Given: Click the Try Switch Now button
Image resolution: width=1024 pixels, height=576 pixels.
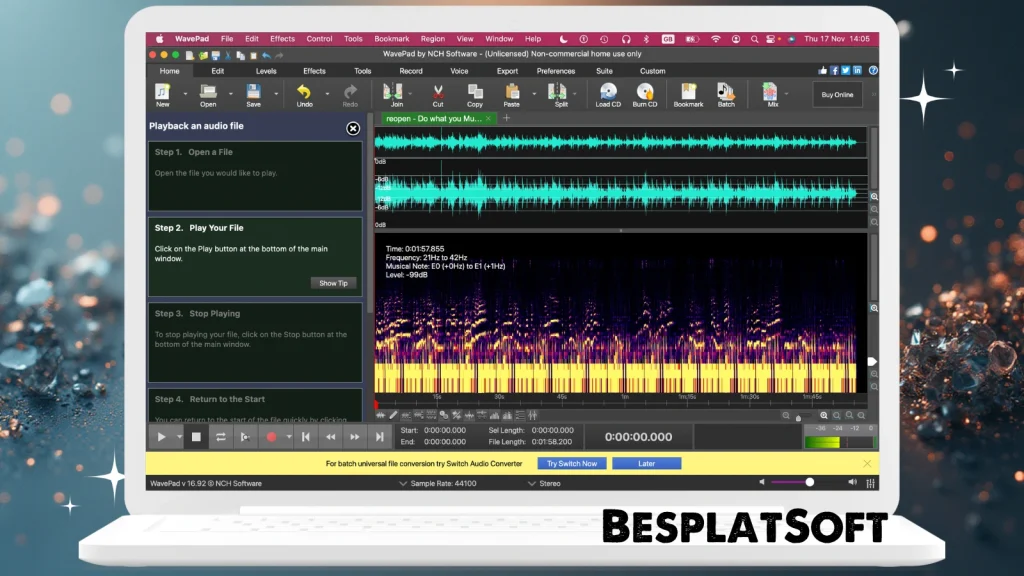Looking at the screenshot, I should [x=571, y=463].
